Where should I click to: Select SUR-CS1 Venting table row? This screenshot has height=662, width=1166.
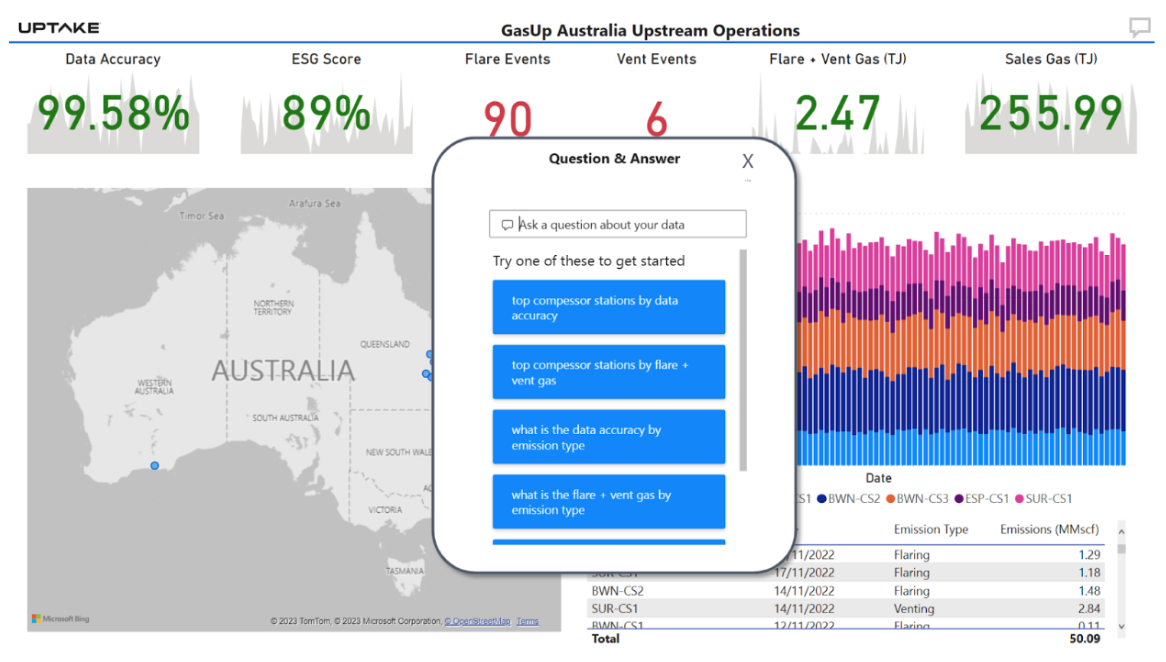[845, 608]
